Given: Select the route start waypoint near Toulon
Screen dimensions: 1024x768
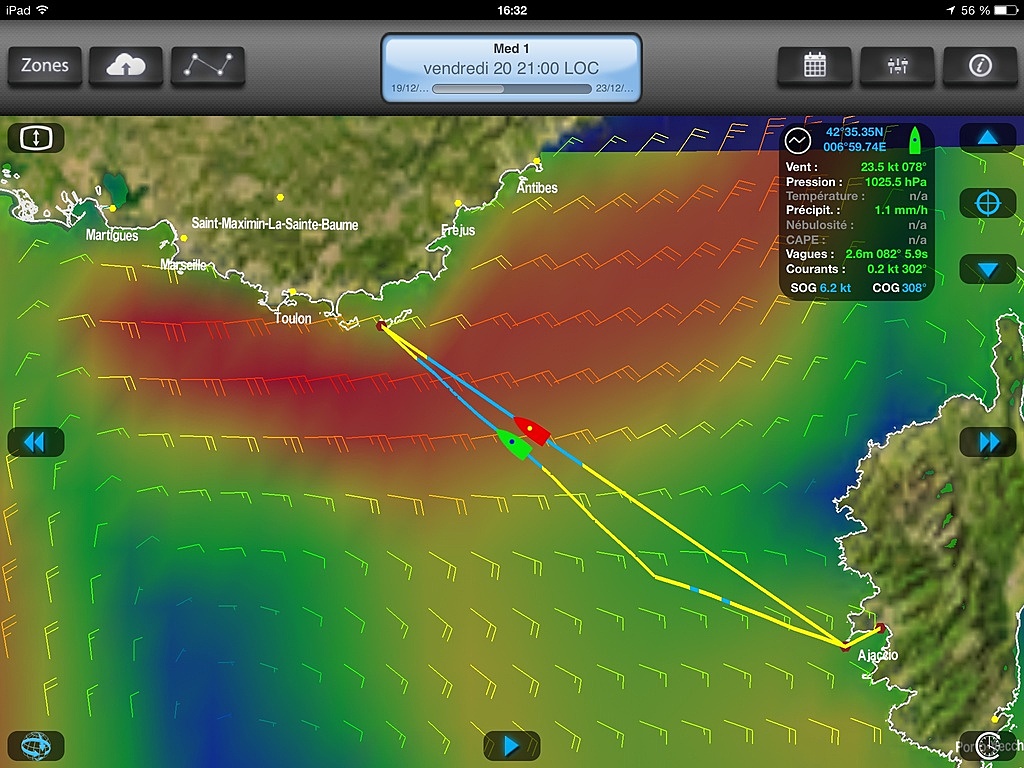Looking at the screenshot, I should click(x=381, y=325).
